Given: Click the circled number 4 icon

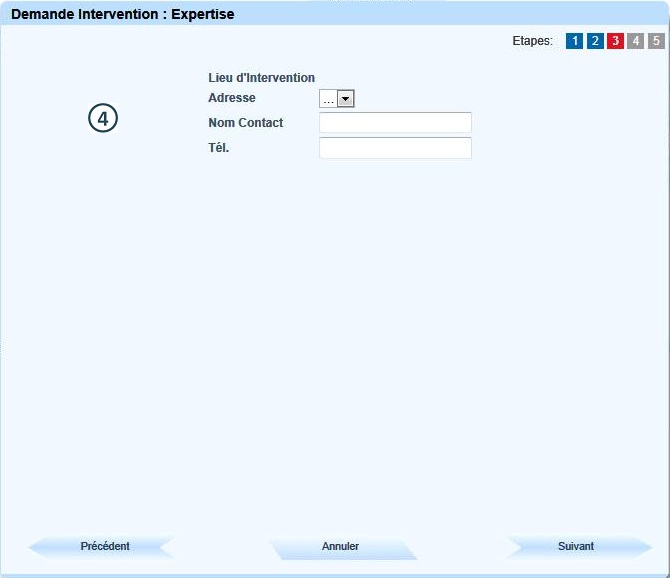Looking at the screenshot, I should 103,118.
